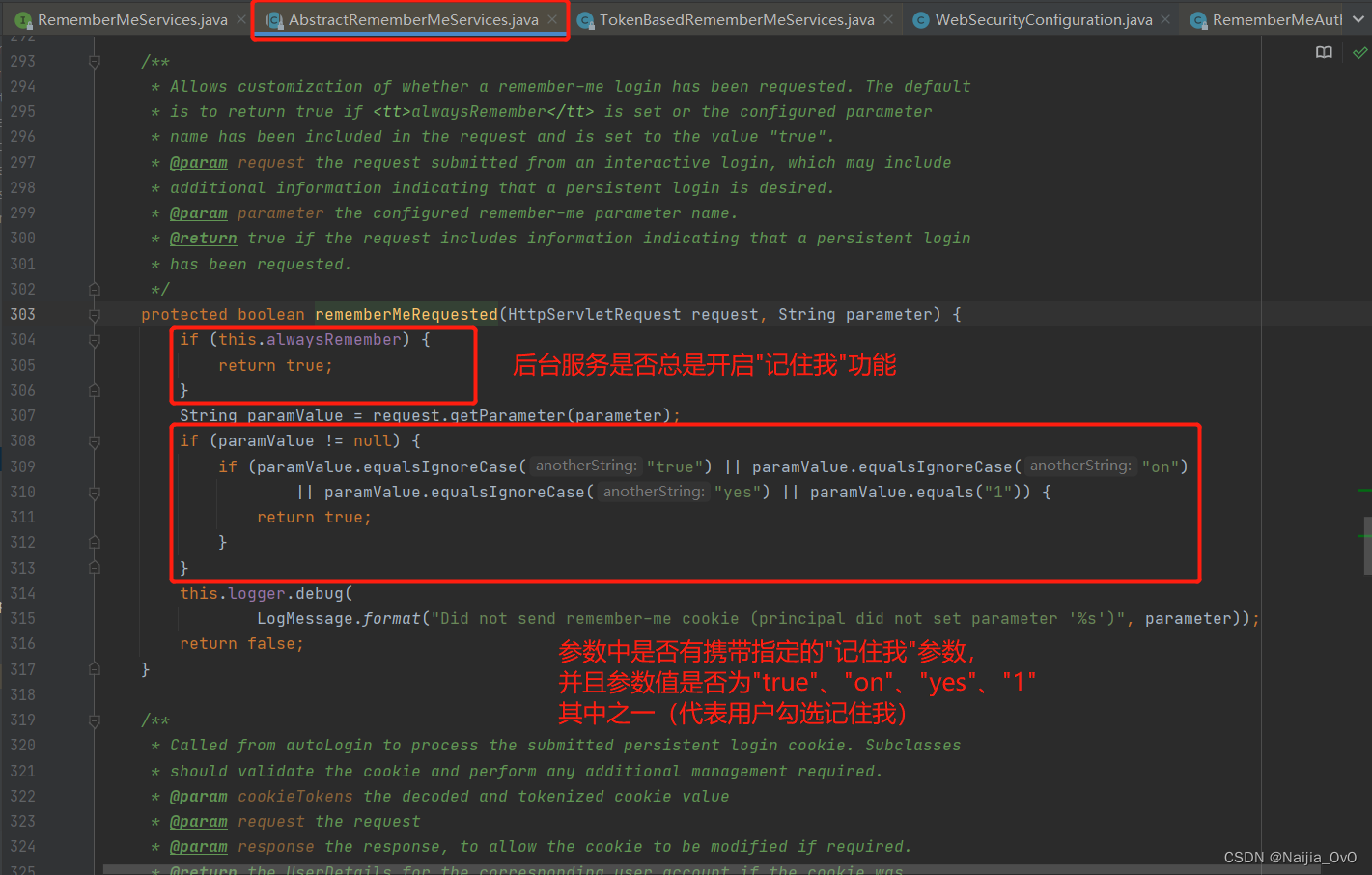Open the inspections green checkmark widget

1359,53
